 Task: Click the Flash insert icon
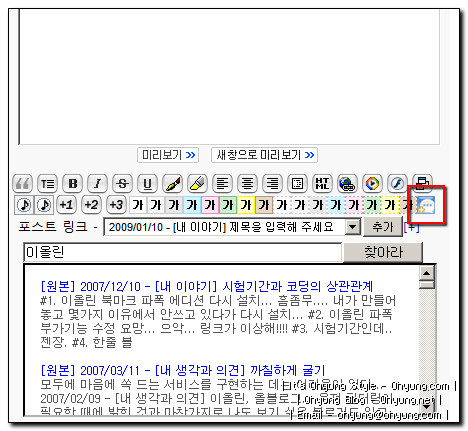click(x=397, y=184)
